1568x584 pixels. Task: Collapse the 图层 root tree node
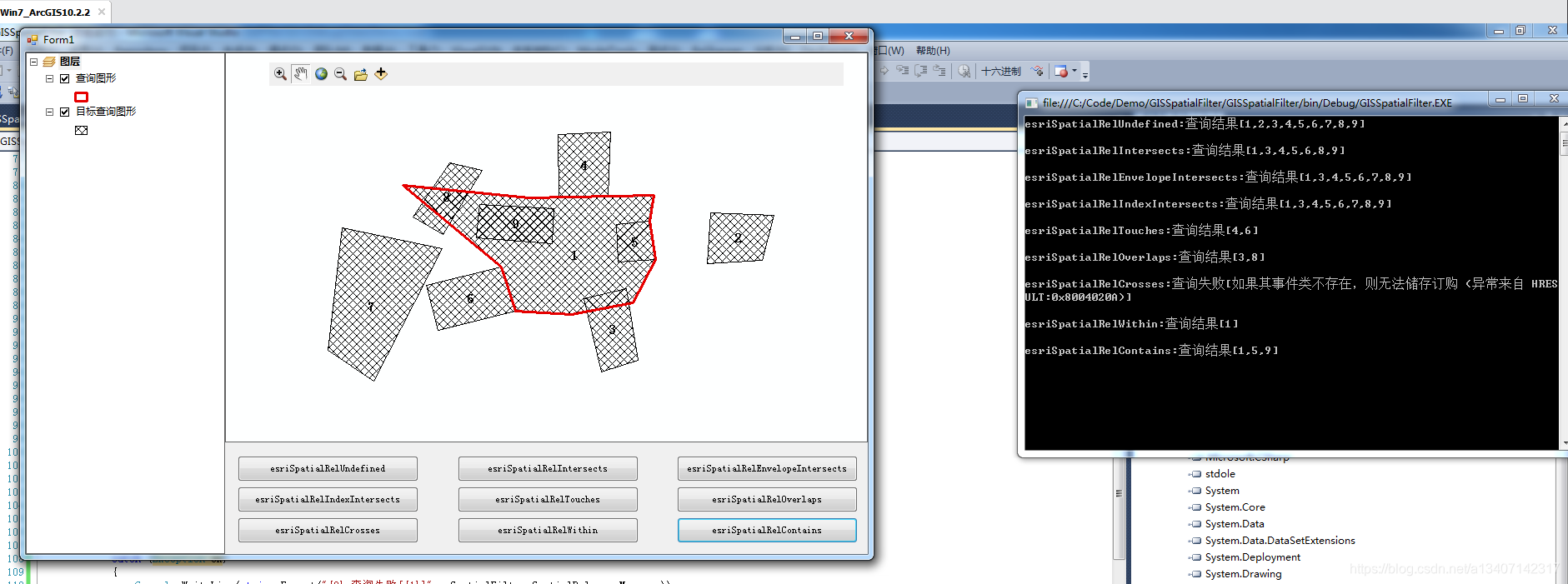tap(33, 62)
